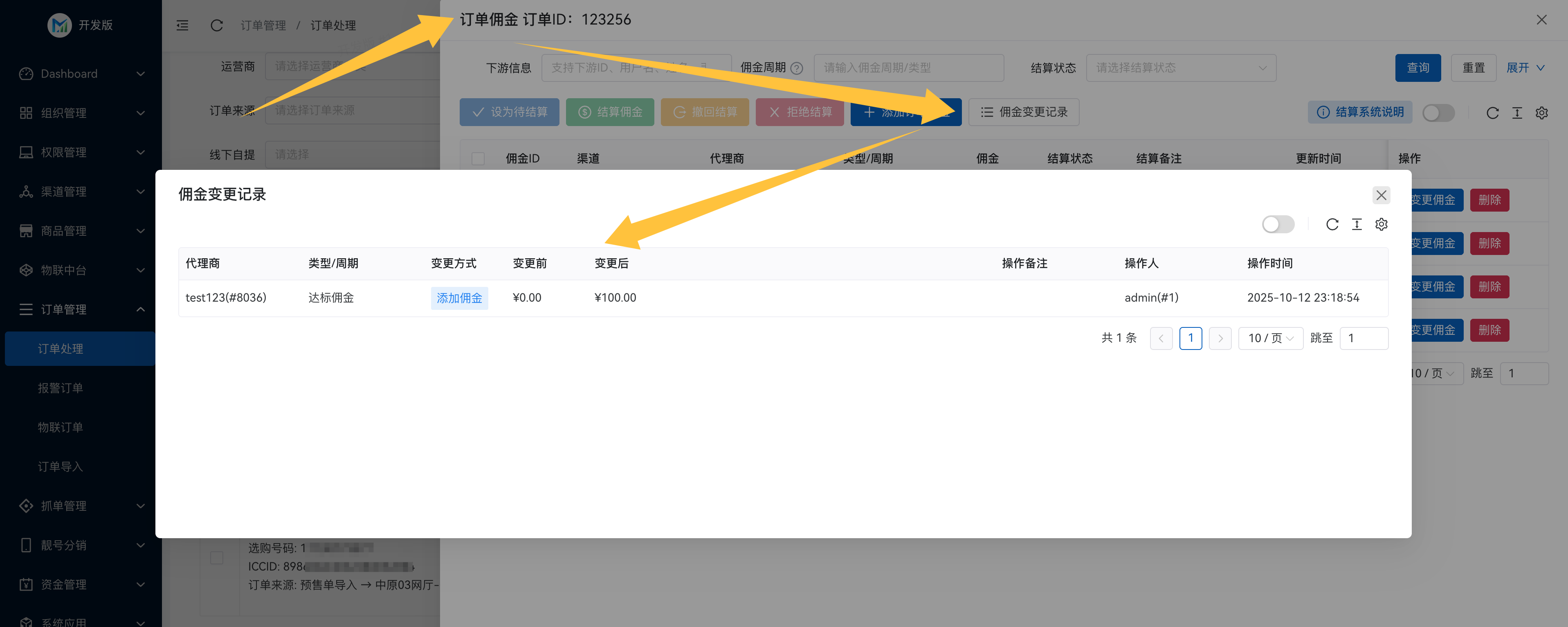Open the 结算状态 dropdown
Image resolution: width=1568 pixels, height=627 pixels.
coord(1181,68)
